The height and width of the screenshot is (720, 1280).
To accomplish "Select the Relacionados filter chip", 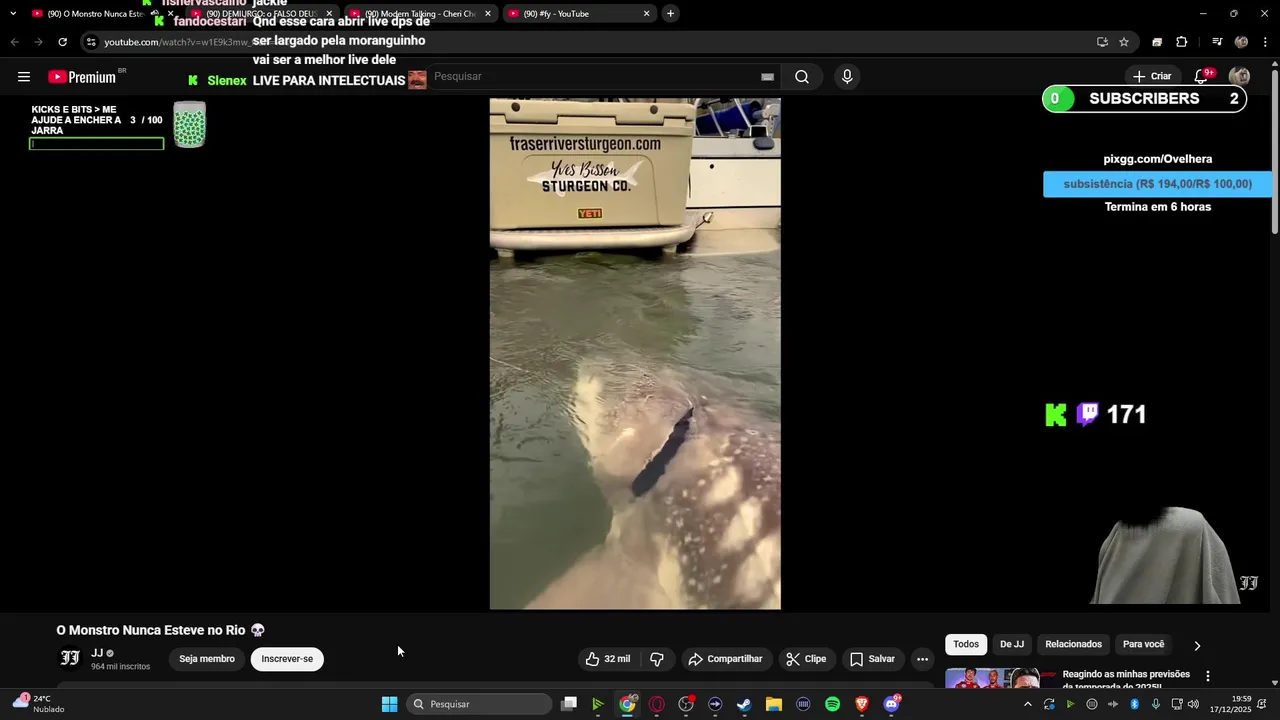I will click(1073, 645).
